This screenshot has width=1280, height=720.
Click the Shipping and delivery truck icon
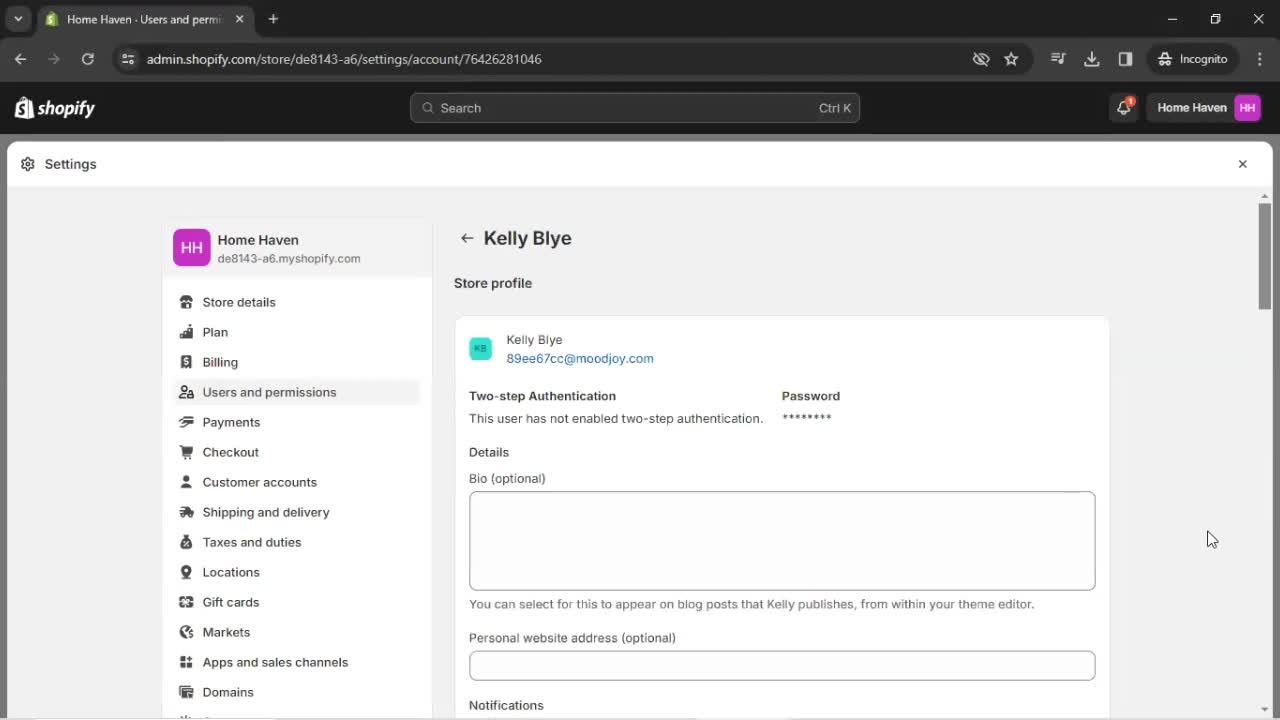click(186, 512)
